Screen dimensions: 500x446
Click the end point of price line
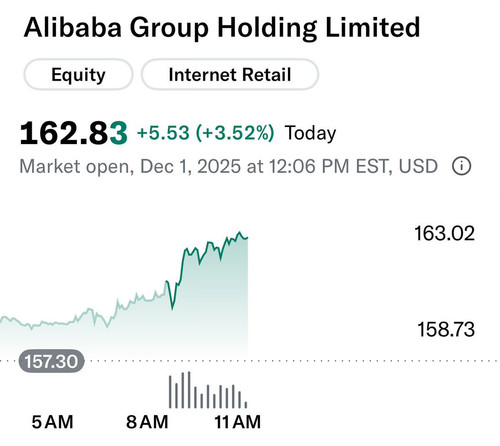(247, 238)
